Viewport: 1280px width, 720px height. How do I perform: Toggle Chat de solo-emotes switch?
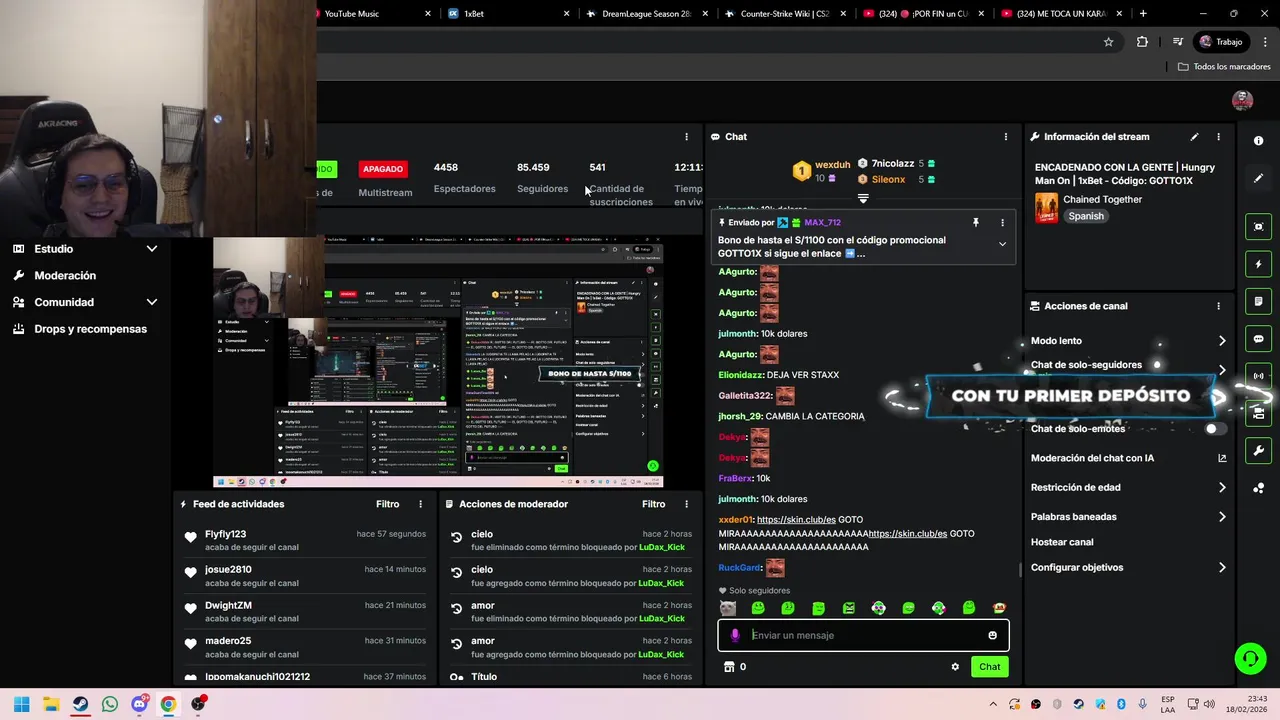tap(1215, 429)
